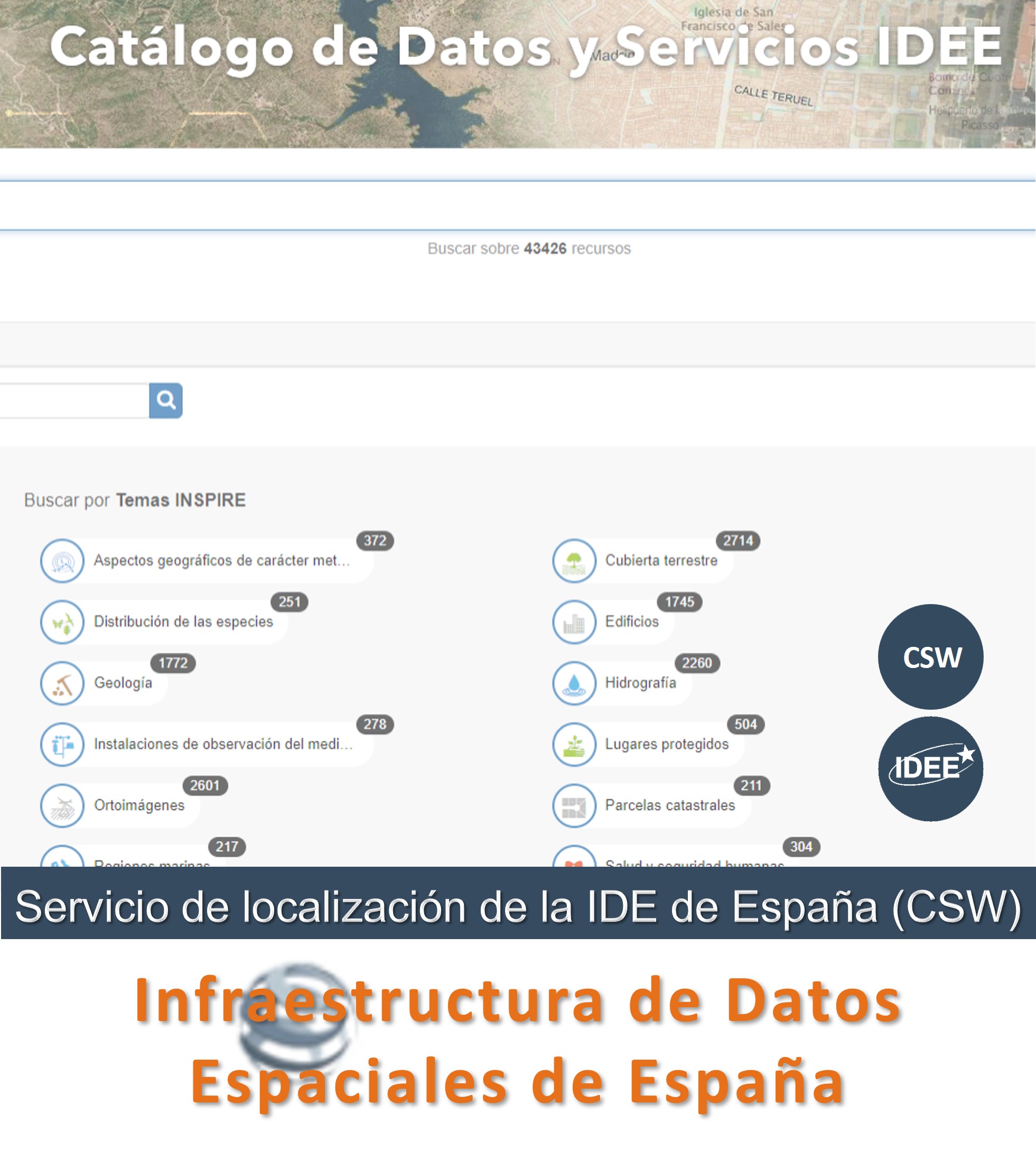Open the Geología theme link
This screenshot has height=1169, width=1036.
tap(123, 683)
